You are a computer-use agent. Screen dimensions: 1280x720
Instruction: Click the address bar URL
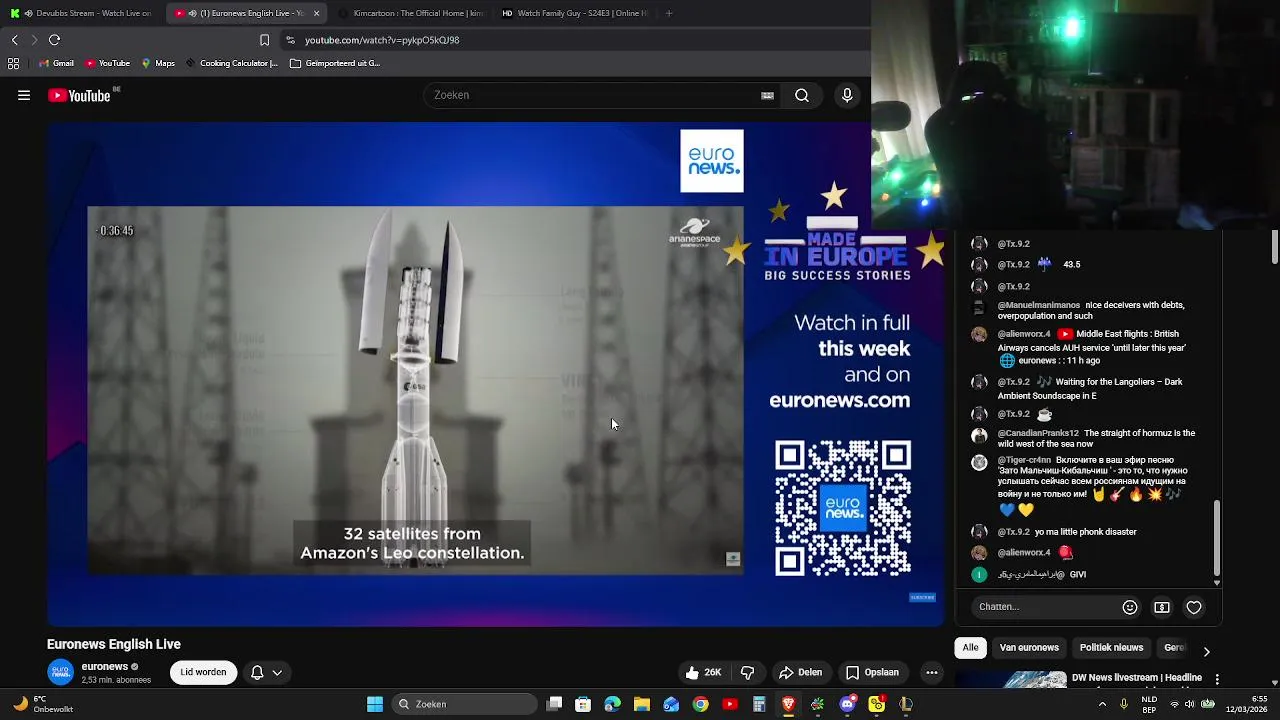[x=382, y=40]
